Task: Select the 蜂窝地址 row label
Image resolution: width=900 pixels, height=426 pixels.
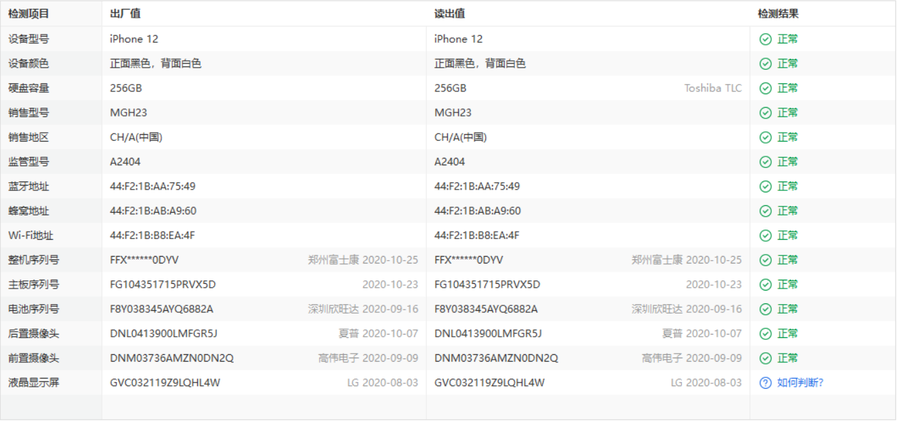Action: point(29,211)
